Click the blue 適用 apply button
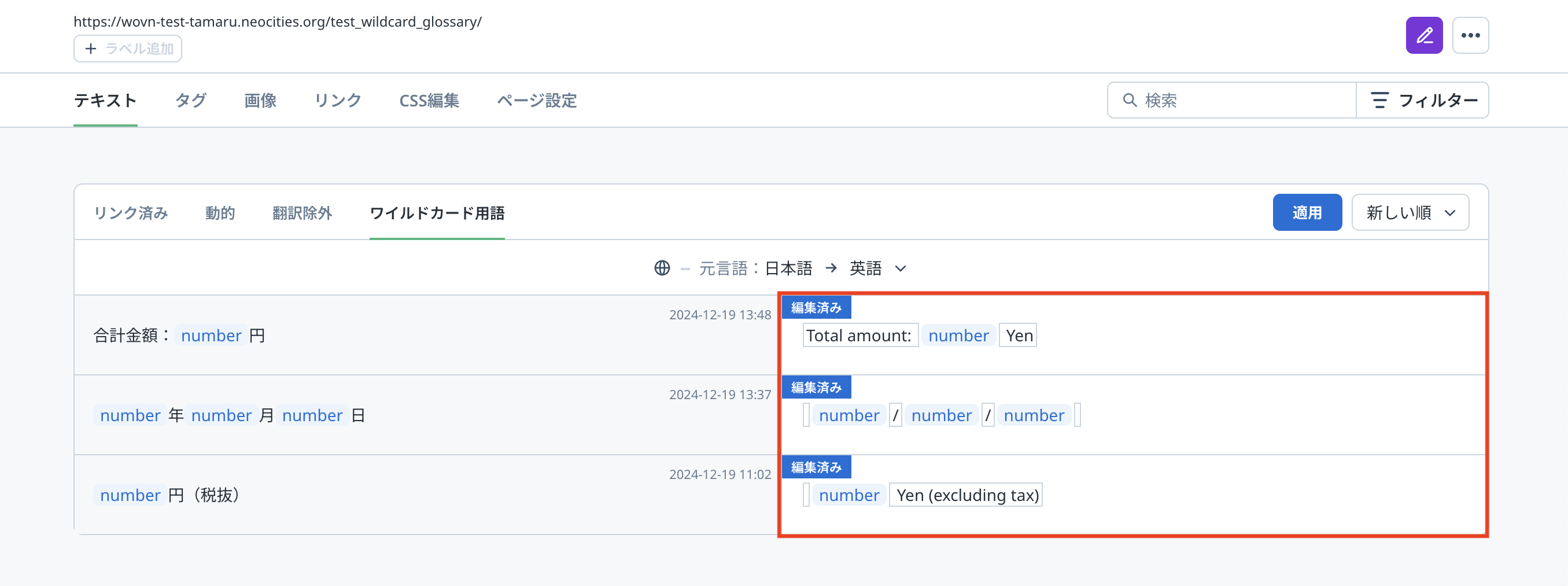This screenshot has width=1568, height=586. [x=1307, y=212]
